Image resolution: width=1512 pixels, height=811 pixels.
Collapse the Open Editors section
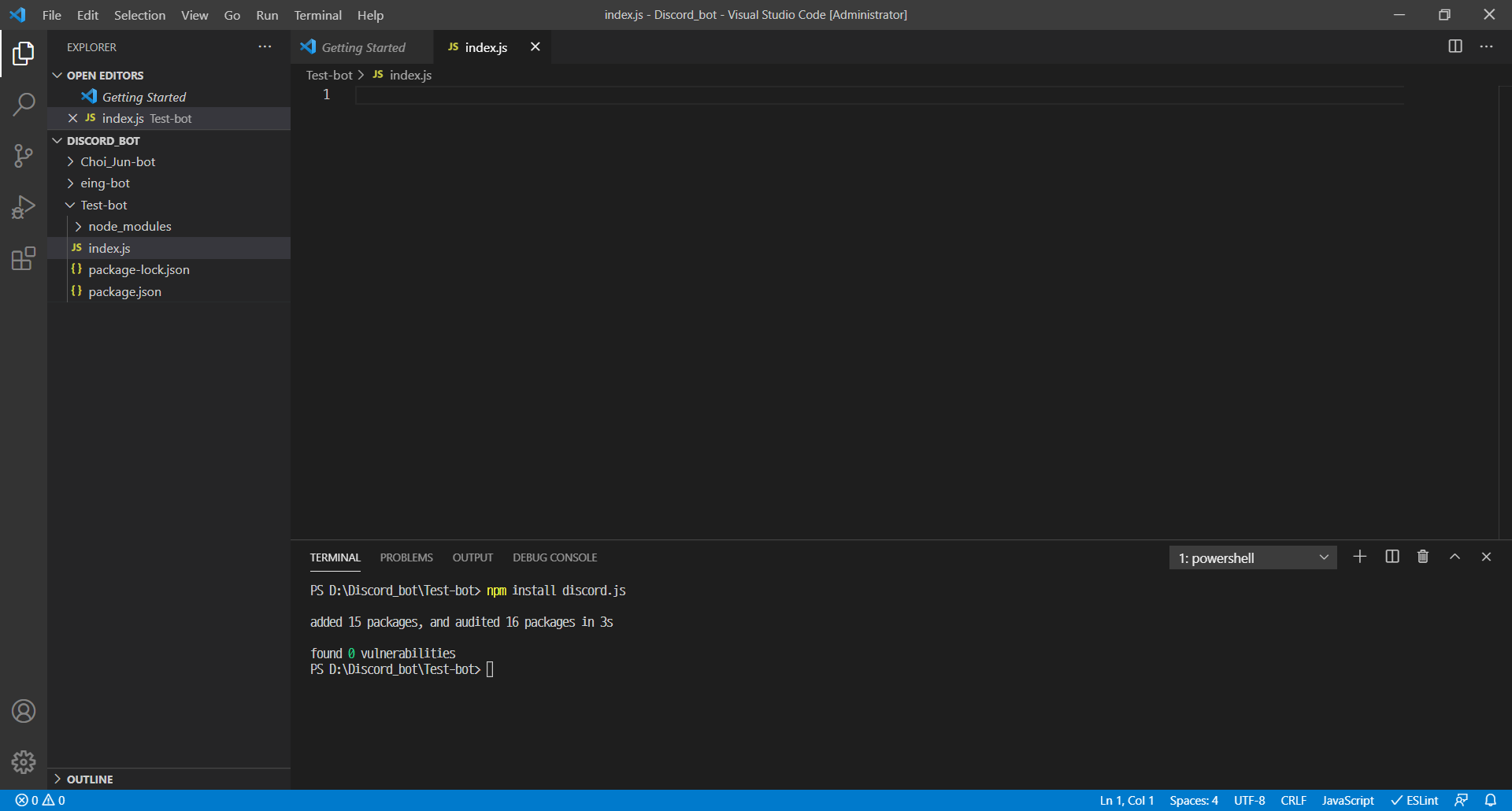(x=57, y=76)
